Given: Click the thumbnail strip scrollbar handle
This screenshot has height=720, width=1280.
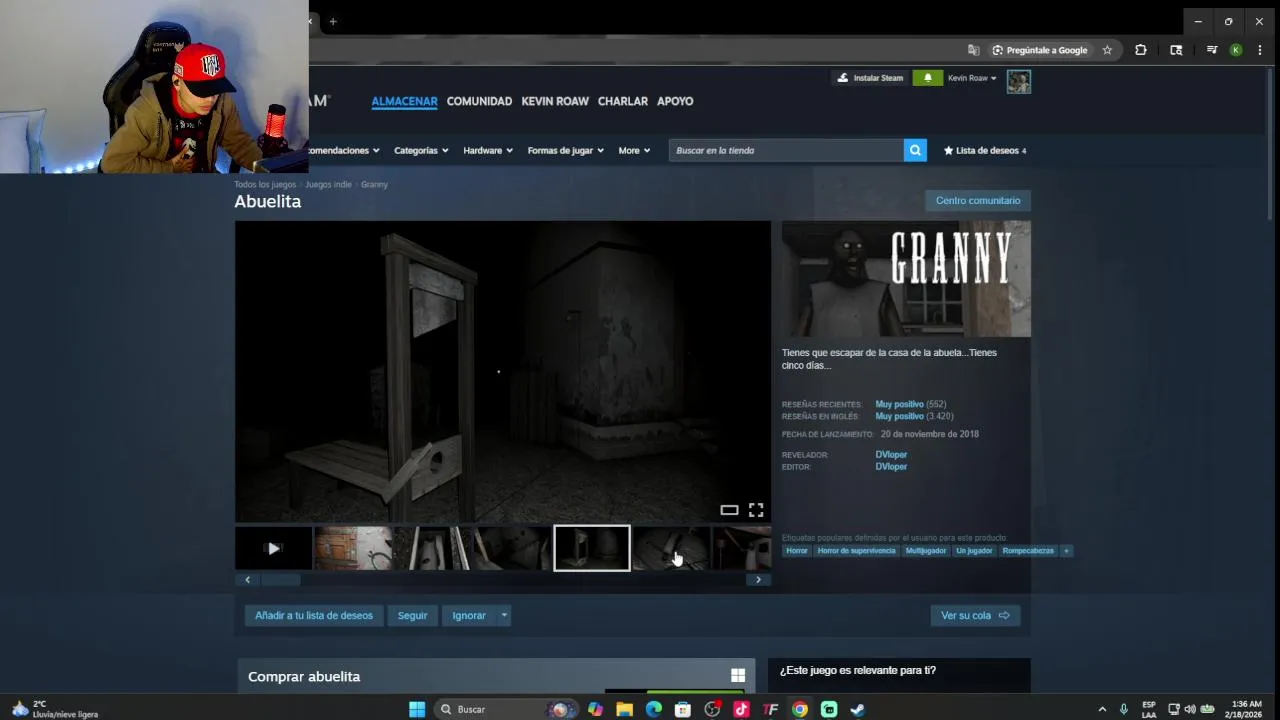Looking at the screenshot, I should [280, 579].
